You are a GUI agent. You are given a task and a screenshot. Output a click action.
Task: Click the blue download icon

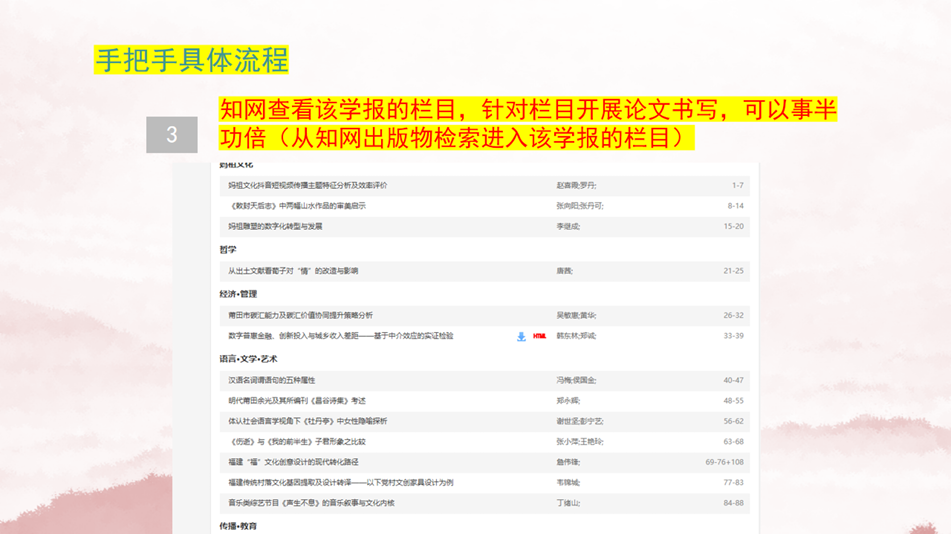tap(521, 336)
